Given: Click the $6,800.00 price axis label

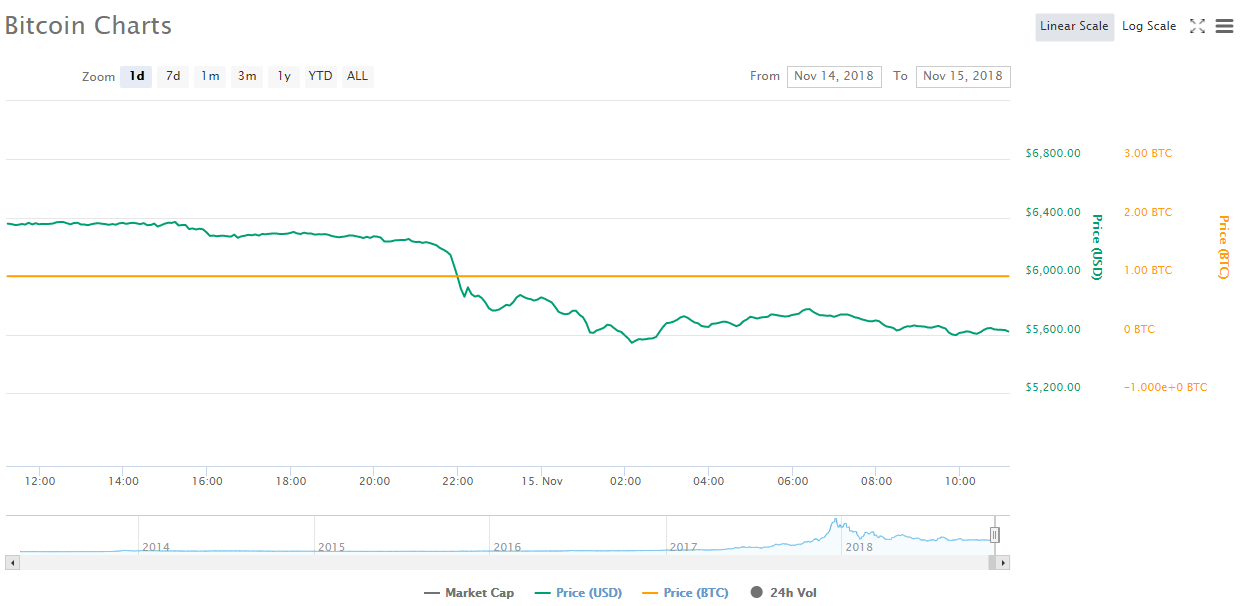Looking at the screenshot, I should click(1053, 154).
